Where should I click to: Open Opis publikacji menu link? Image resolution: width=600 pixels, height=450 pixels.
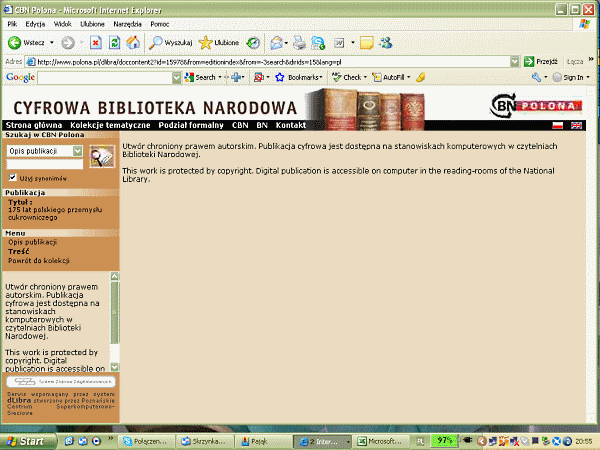click(33, 242)
